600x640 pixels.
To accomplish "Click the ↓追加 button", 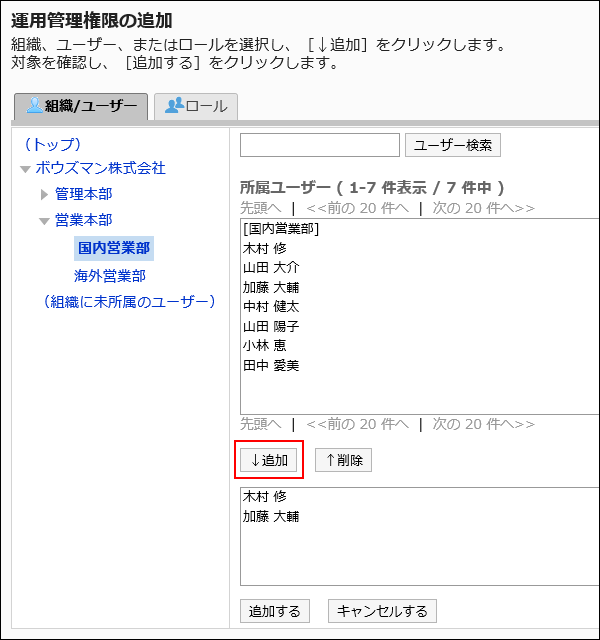I will pos(269,460).
